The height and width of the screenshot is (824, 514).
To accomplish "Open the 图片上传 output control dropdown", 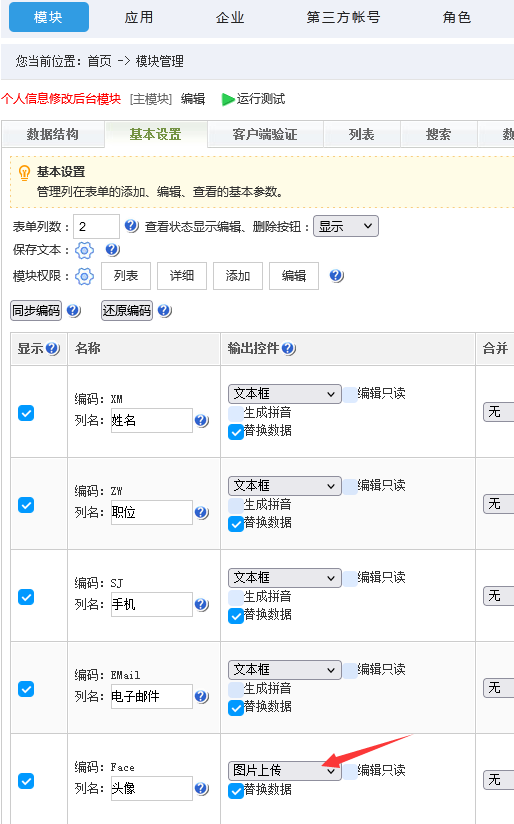I will [285, 771].
